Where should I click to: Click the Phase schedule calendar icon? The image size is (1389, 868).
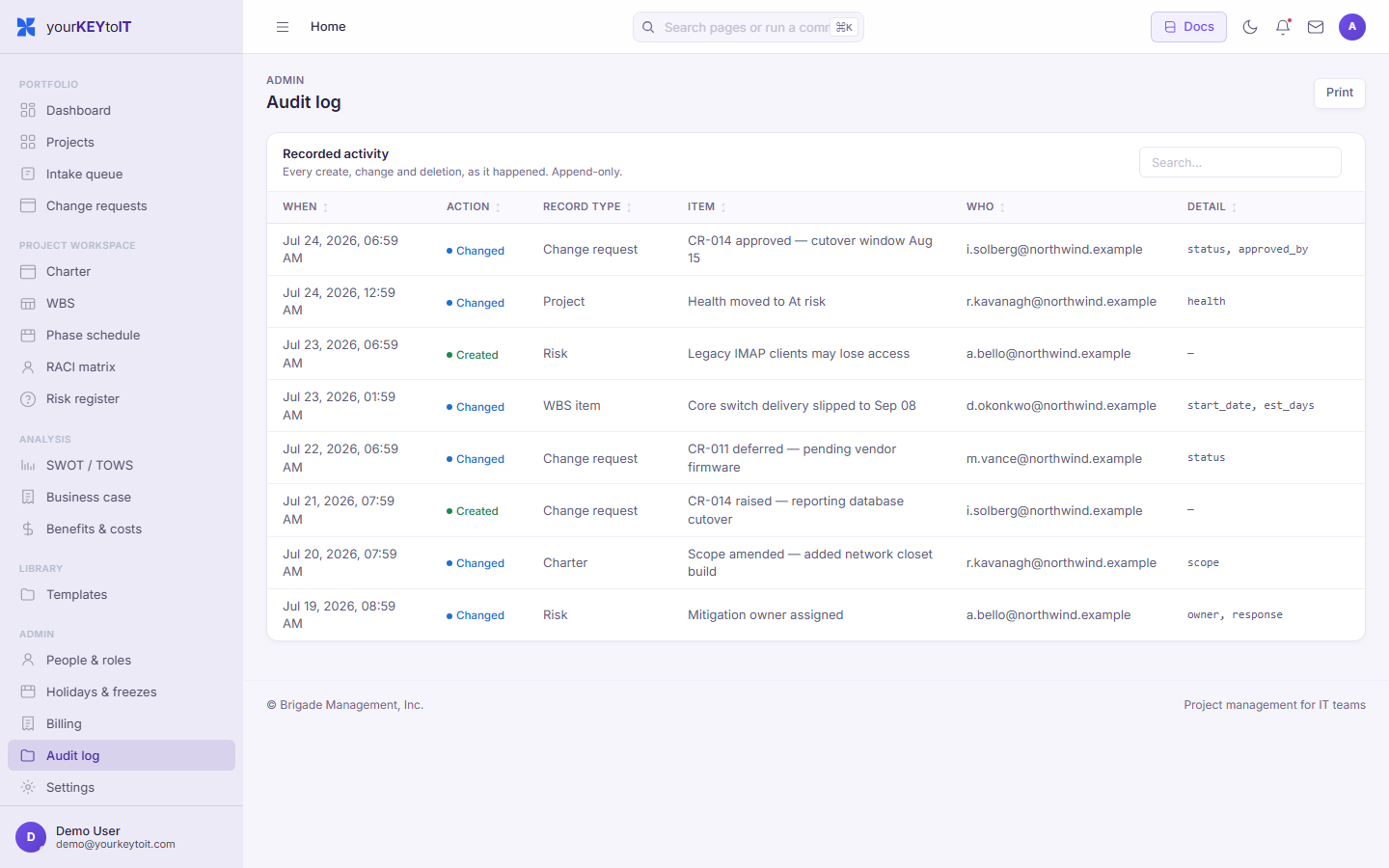click(x=28, y=335)
